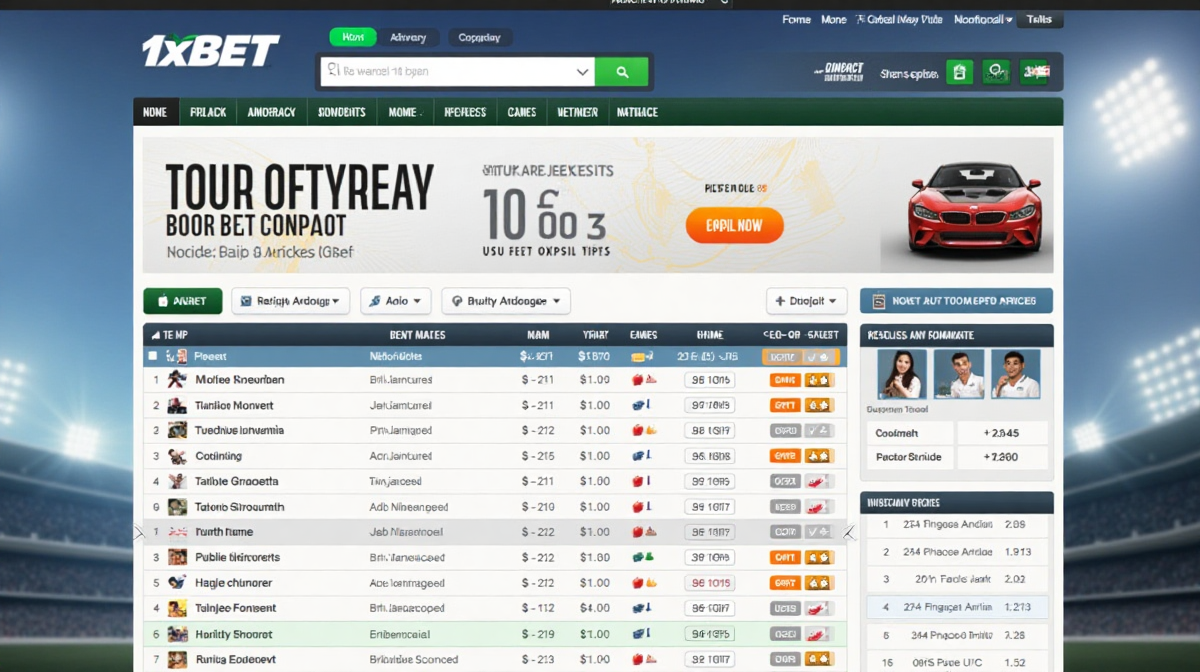The width and height of the screenshot is (1200, 672).
Task: Select the green Hom pill tab
Action: [x=353, y=37]
